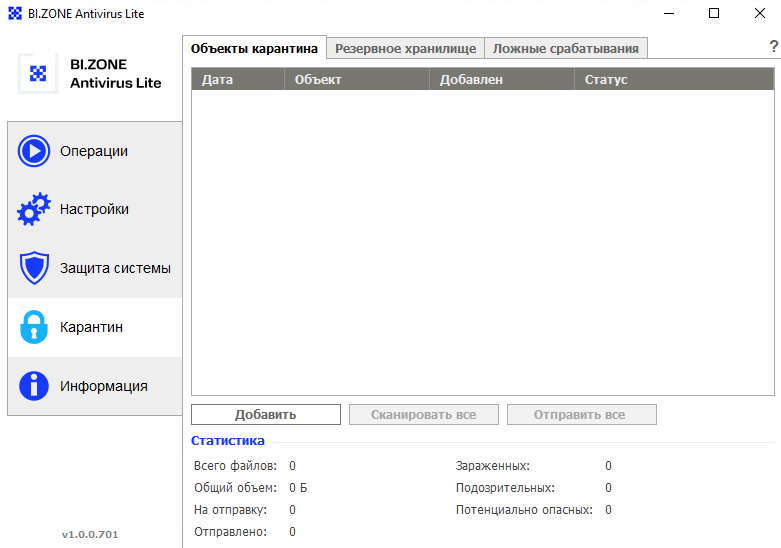The image size is (781, 548).
Task: Click the Защита системы shield icon
Action: point(34,268)
